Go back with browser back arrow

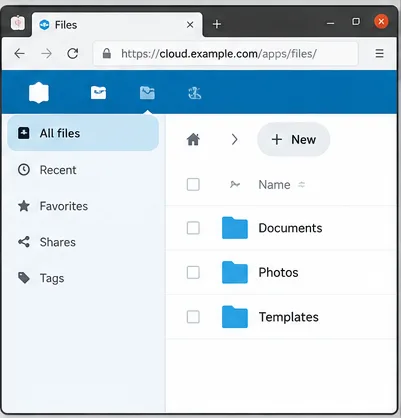click(20, 53)
